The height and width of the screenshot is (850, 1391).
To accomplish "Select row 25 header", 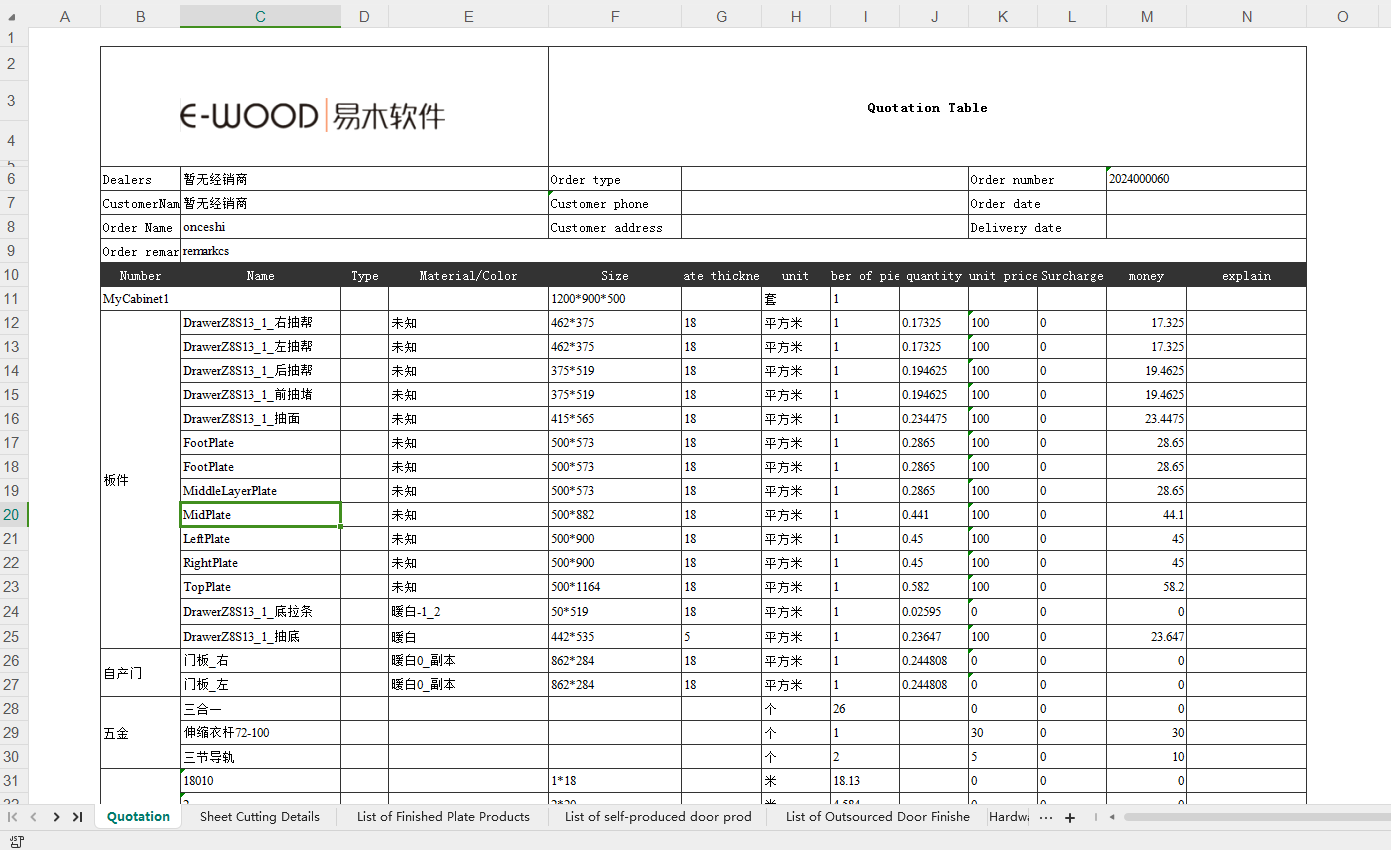I will pyautogui.click(x=14, y=636).
